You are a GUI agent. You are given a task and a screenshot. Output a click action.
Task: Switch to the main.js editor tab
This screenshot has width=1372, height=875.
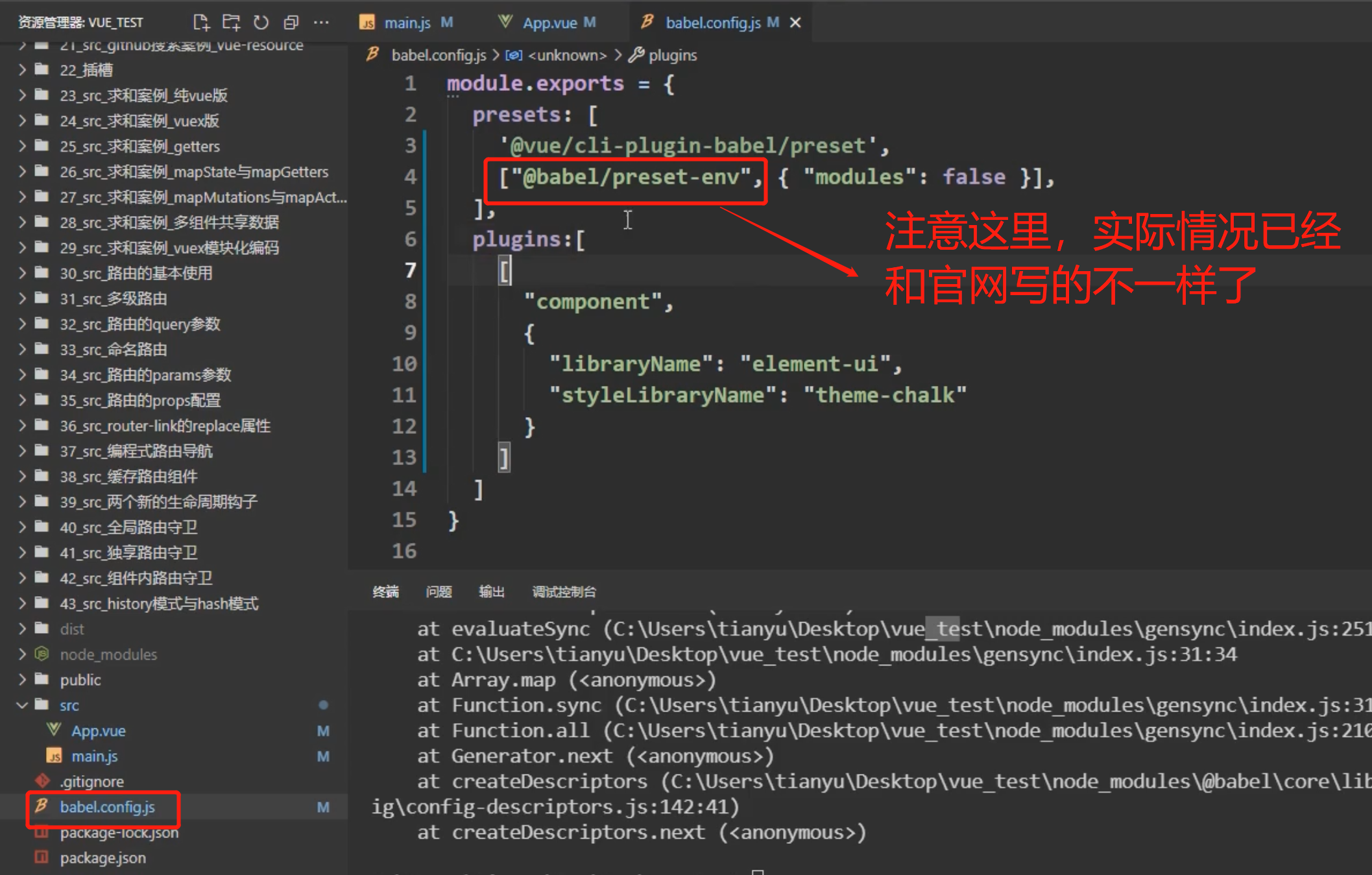tap(407, 23)
